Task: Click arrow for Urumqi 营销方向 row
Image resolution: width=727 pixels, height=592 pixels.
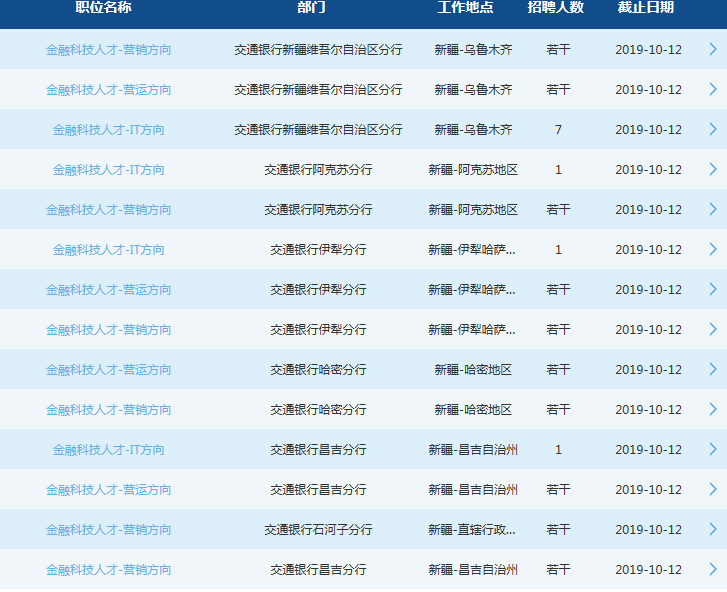Action: (712, 49)
